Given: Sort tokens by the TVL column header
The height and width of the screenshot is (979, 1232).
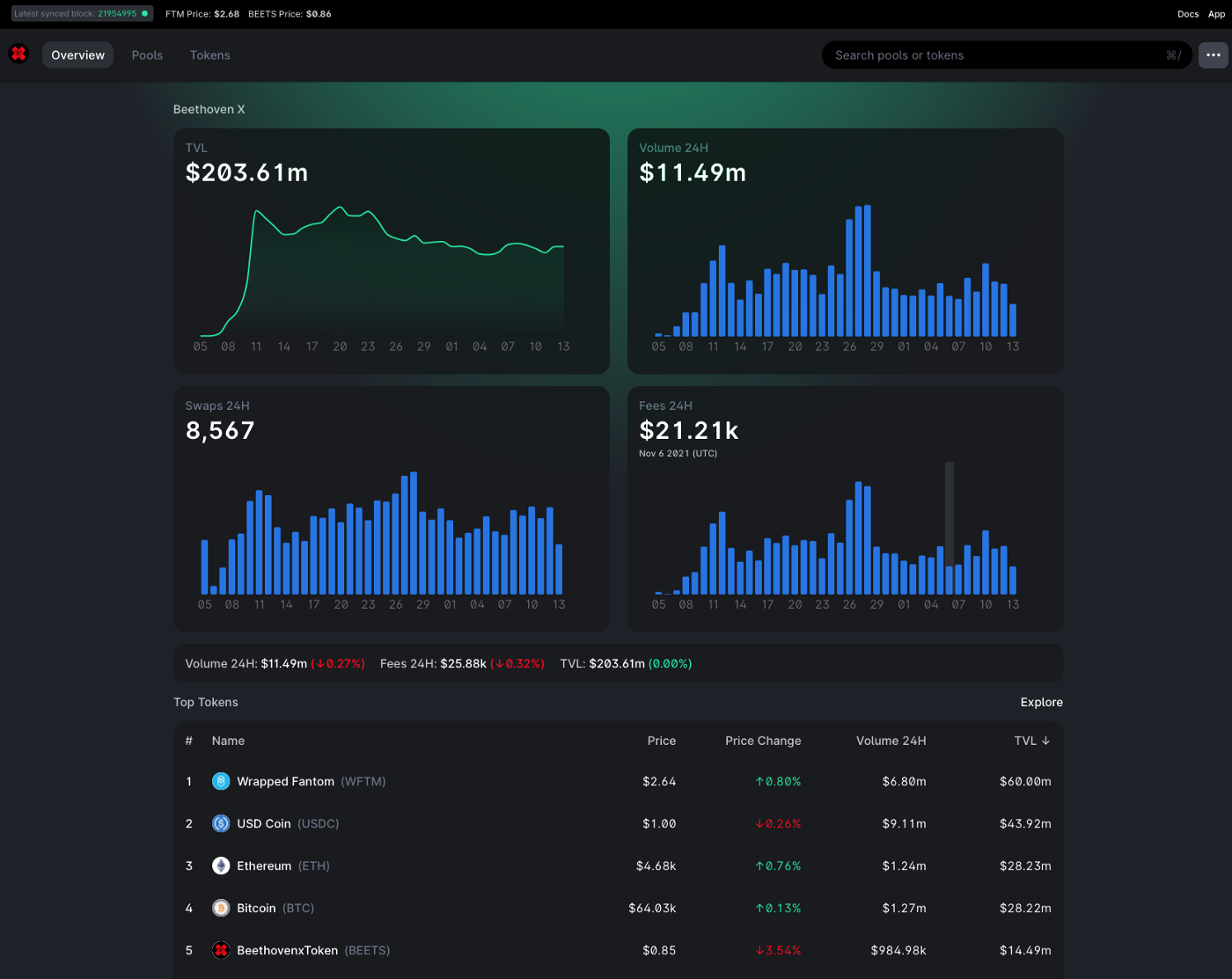Looking at the screenshot, I should [1032, 741].
